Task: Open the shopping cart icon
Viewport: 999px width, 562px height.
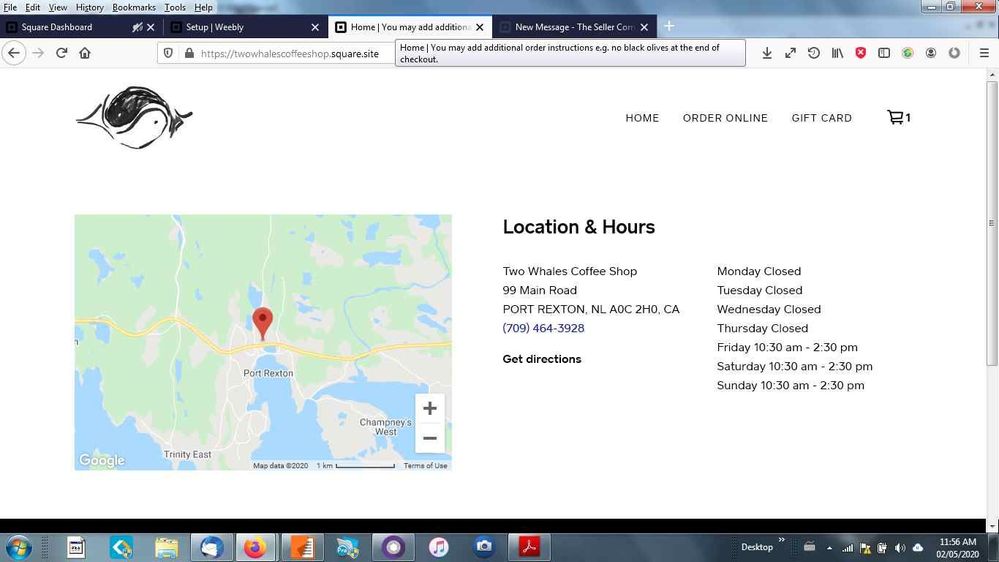Action: [897, 118]
